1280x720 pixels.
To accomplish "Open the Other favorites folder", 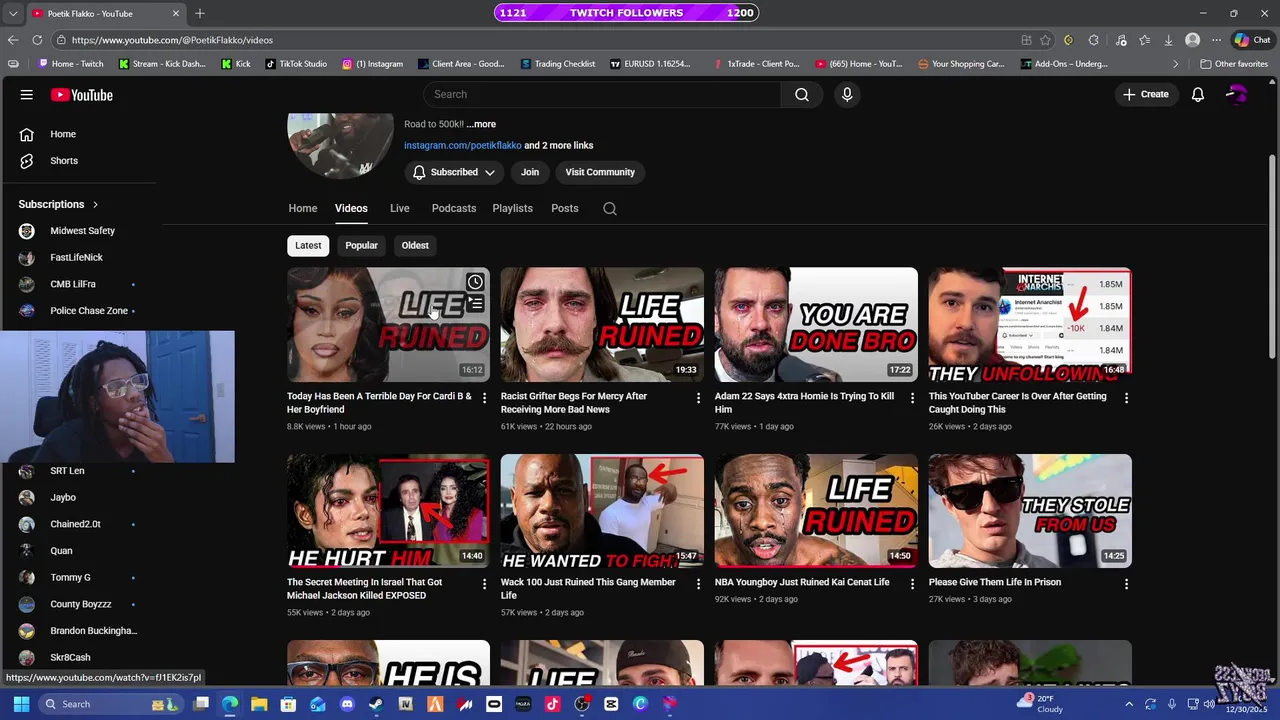I will click(1236, 64).
